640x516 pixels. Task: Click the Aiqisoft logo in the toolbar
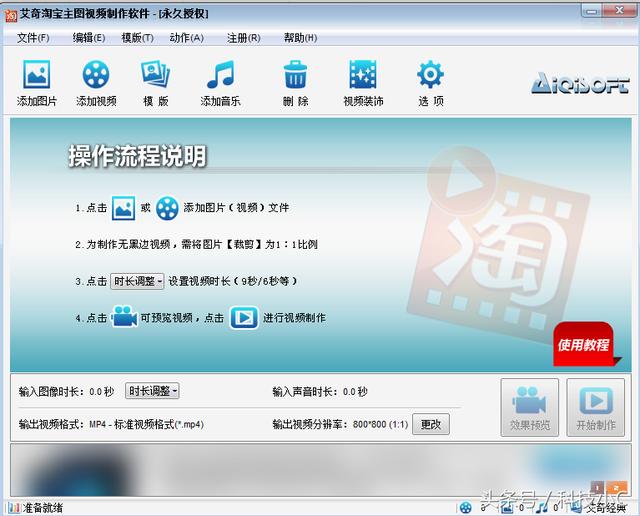[580, 83]
